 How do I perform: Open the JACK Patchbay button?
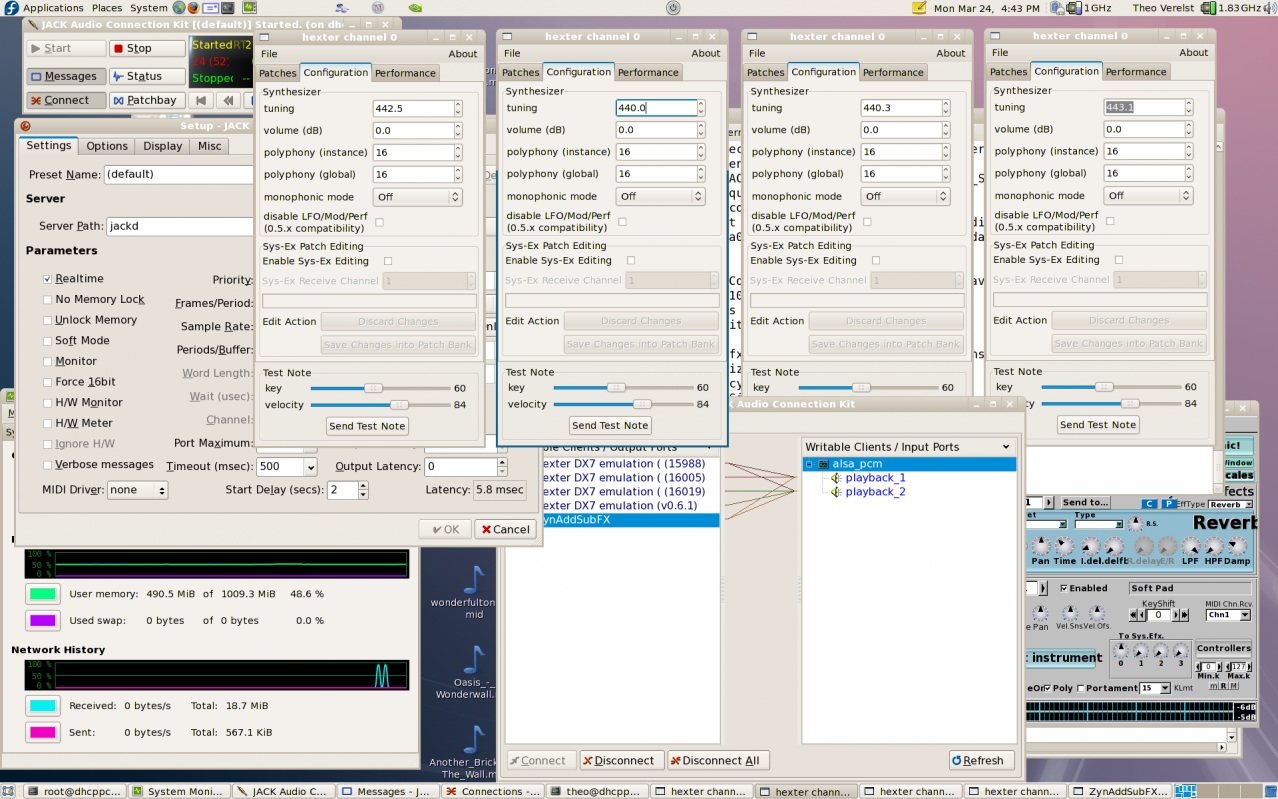click(x=146, y=100)
